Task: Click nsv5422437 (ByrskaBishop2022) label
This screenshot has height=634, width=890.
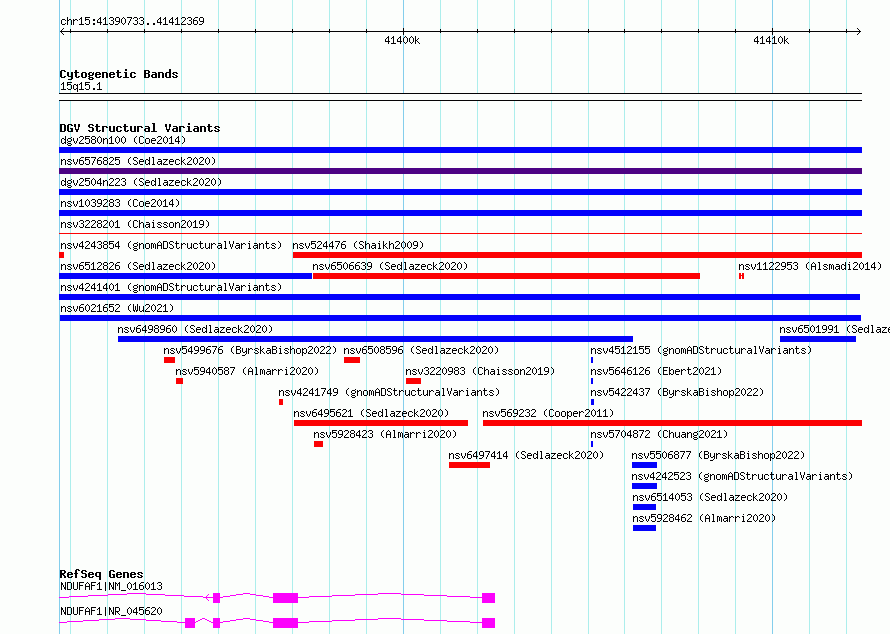Action: pos(677,392)
